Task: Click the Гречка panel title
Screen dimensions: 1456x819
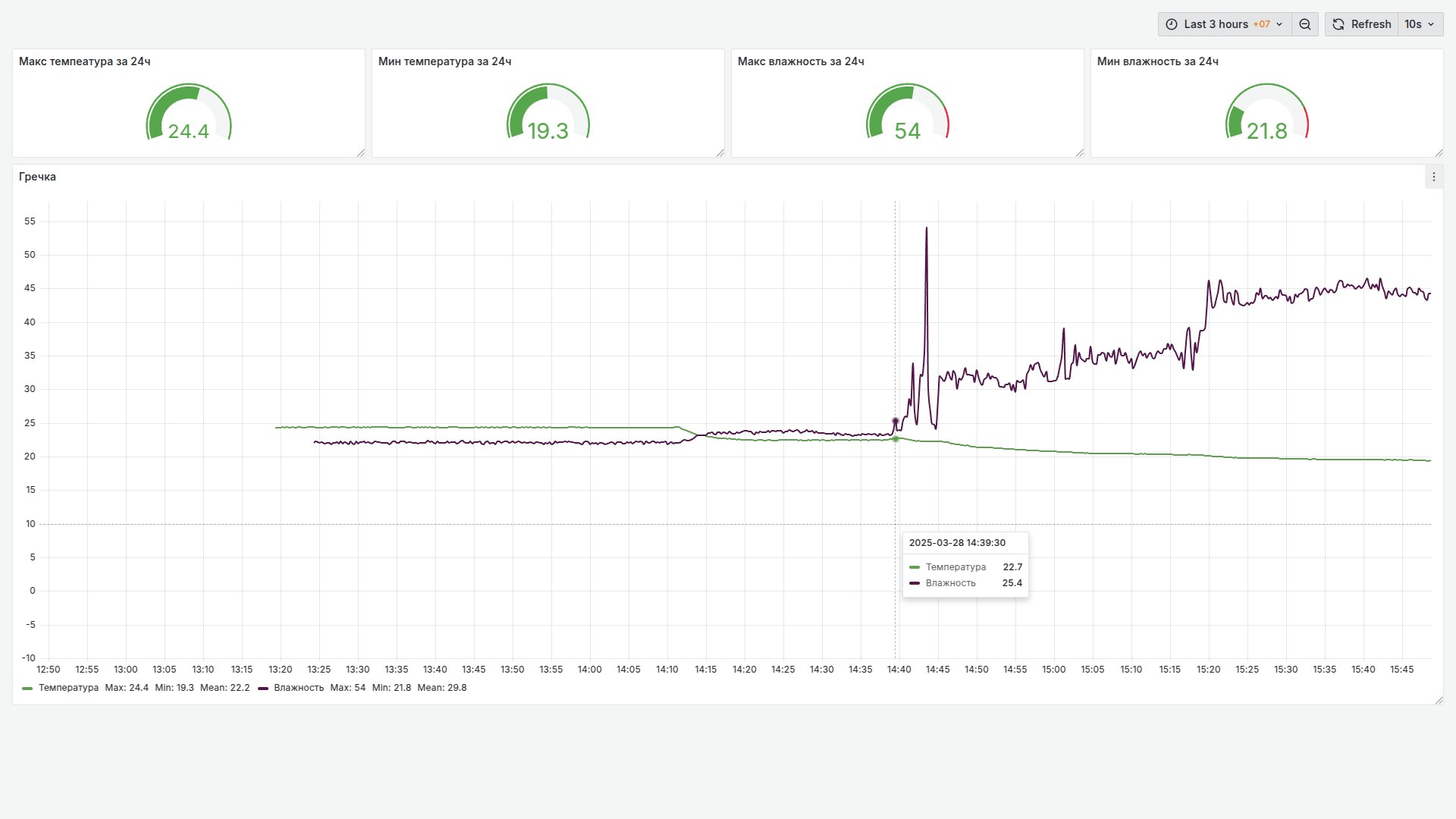Action: coord(37,177)
